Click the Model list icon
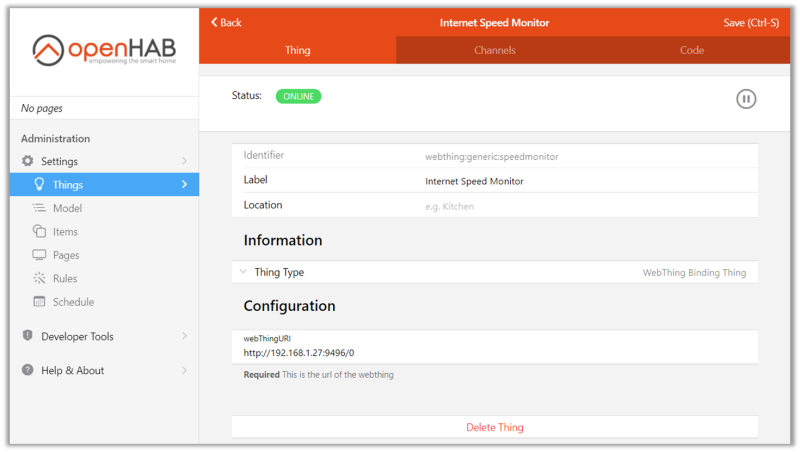This screenshot has width=800, height=452. (x=39, y=208)
